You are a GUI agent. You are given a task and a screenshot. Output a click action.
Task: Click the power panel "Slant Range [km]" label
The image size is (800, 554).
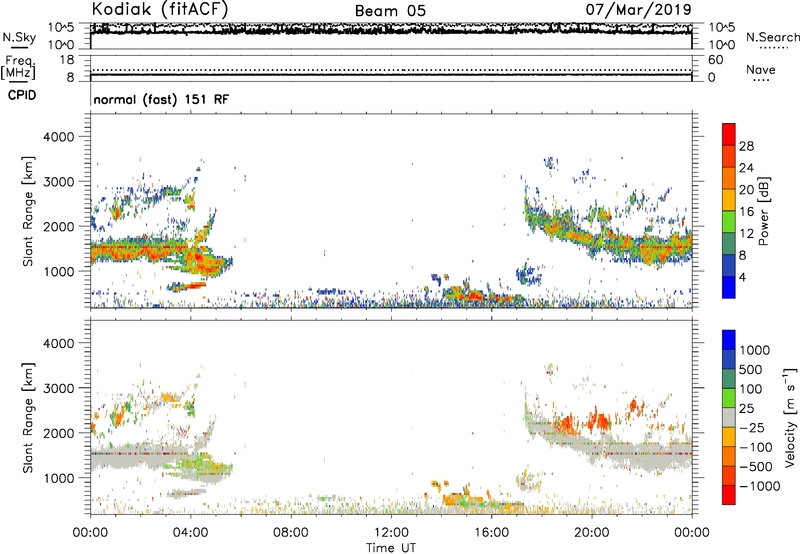28,211
